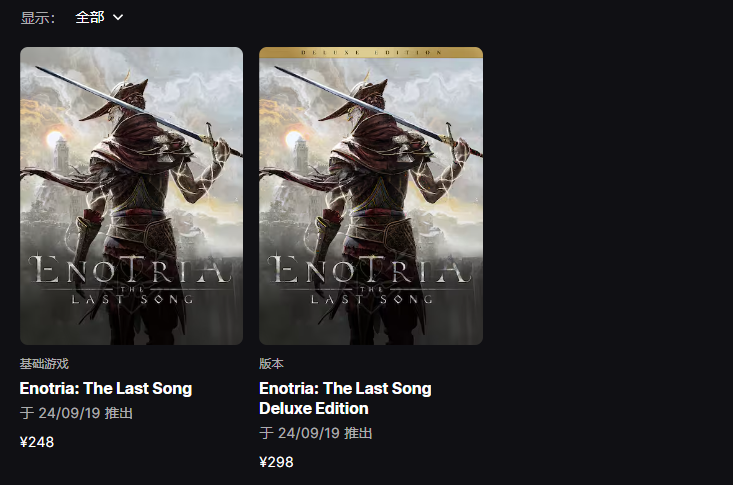Open the Deluxe Edition cover thumbnail
This screenshot has width=733, height=485.
[x=371, y=196]
